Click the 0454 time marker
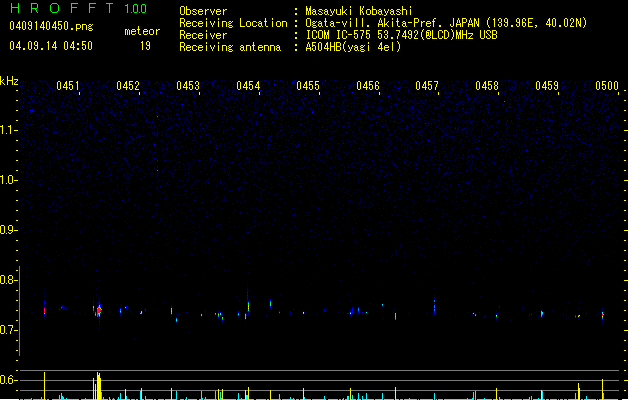 (248, 86)
